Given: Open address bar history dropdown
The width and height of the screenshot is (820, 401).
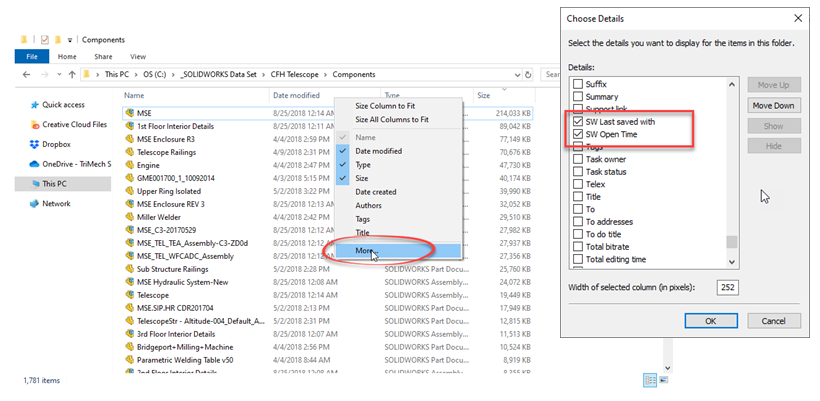Looking at the screenshot, I should (518, 74).
